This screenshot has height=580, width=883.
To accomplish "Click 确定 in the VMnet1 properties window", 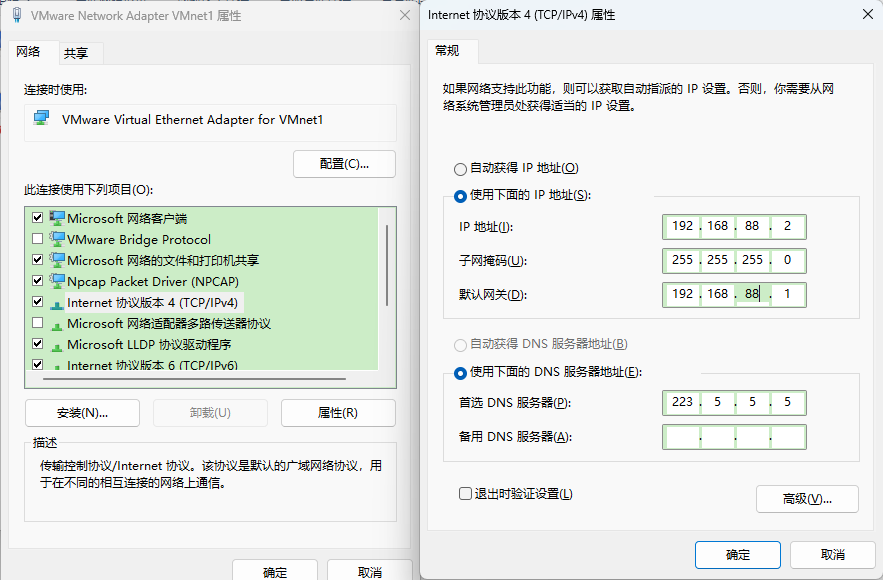I will click(275, 572).
